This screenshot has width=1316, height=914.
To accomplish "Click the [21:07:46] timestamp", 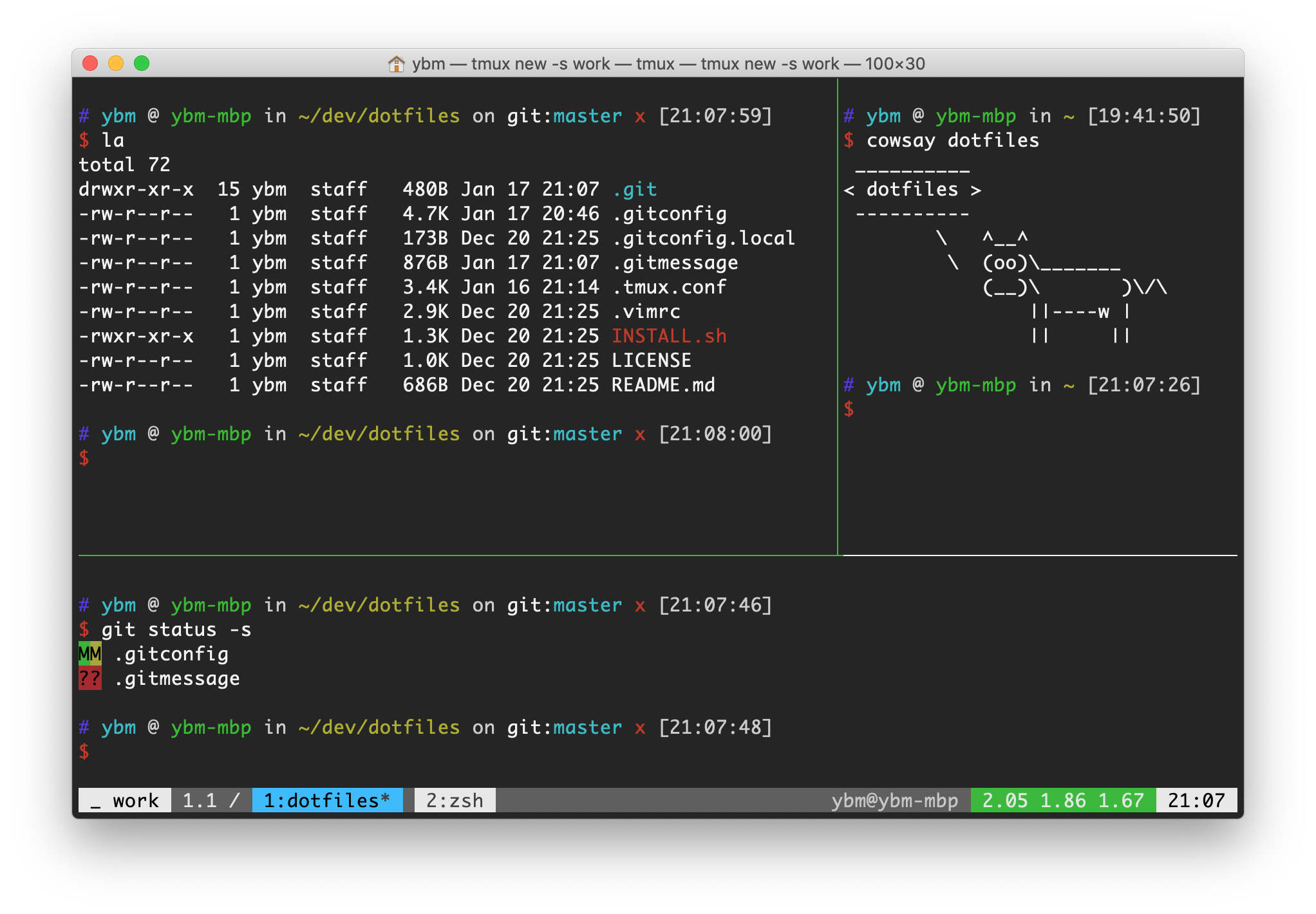I will pyautogui.click(x=715, y=605).
